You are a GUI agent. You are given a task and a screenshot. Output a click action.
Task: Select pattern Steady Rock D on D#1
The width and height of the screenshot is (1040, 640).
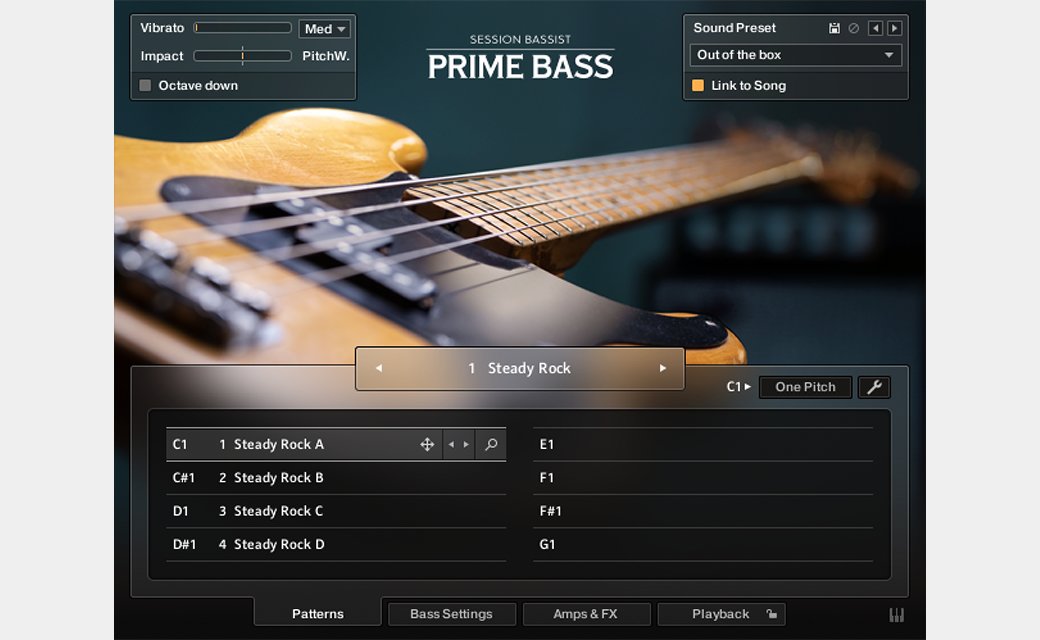click(336, 544)
